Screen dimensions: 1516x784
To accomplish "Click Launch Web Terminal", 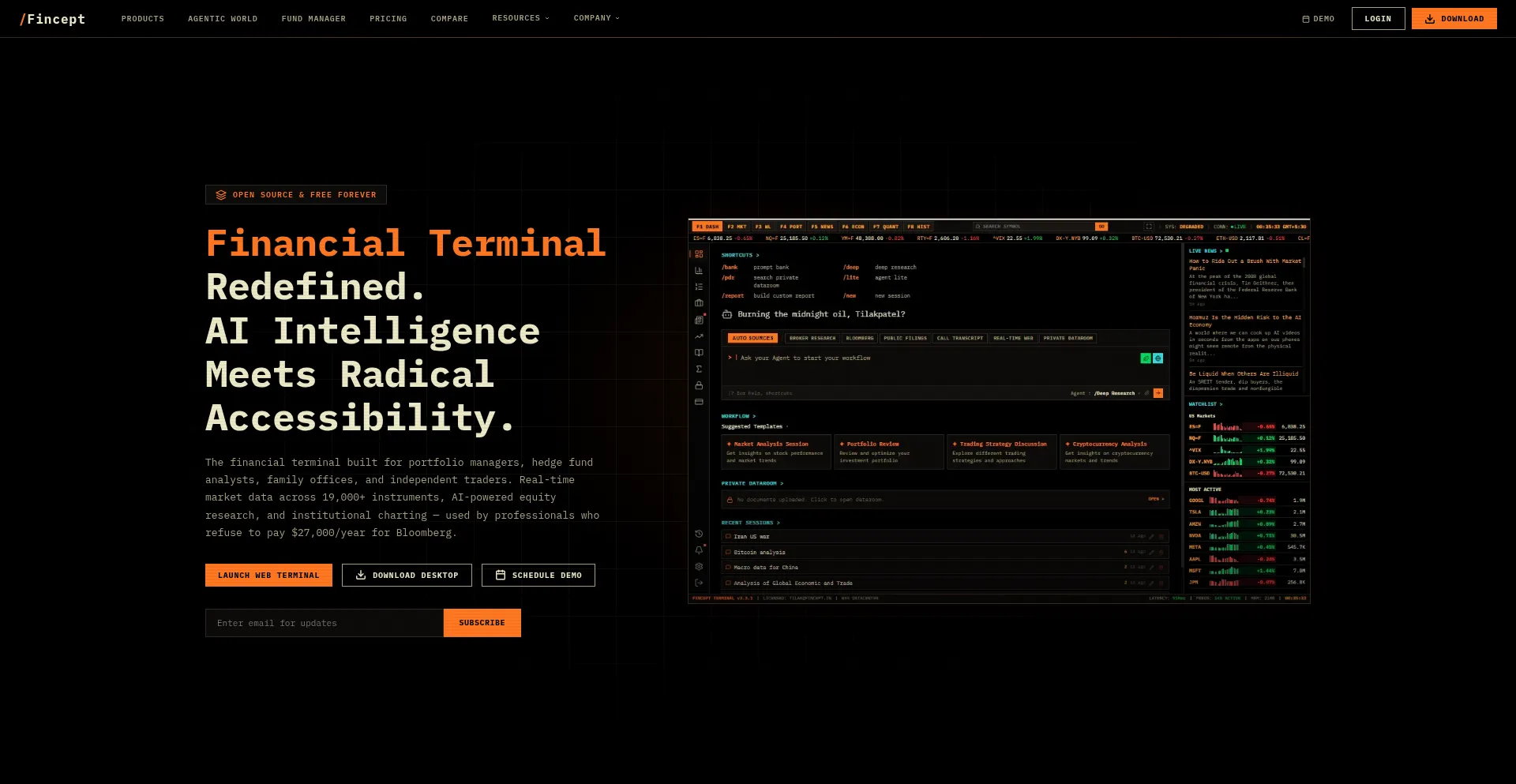I will [x=268, y=576].
